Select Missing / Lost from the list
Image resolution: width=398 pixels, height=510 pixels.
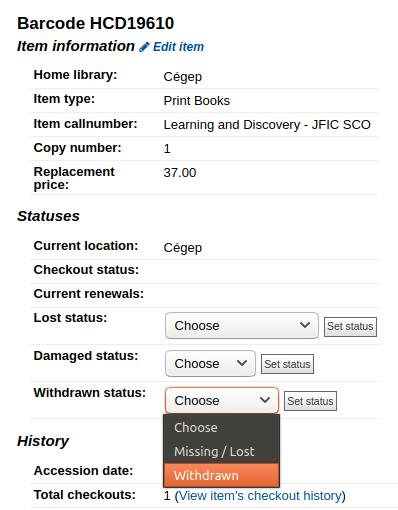click(x=221, y=451)
